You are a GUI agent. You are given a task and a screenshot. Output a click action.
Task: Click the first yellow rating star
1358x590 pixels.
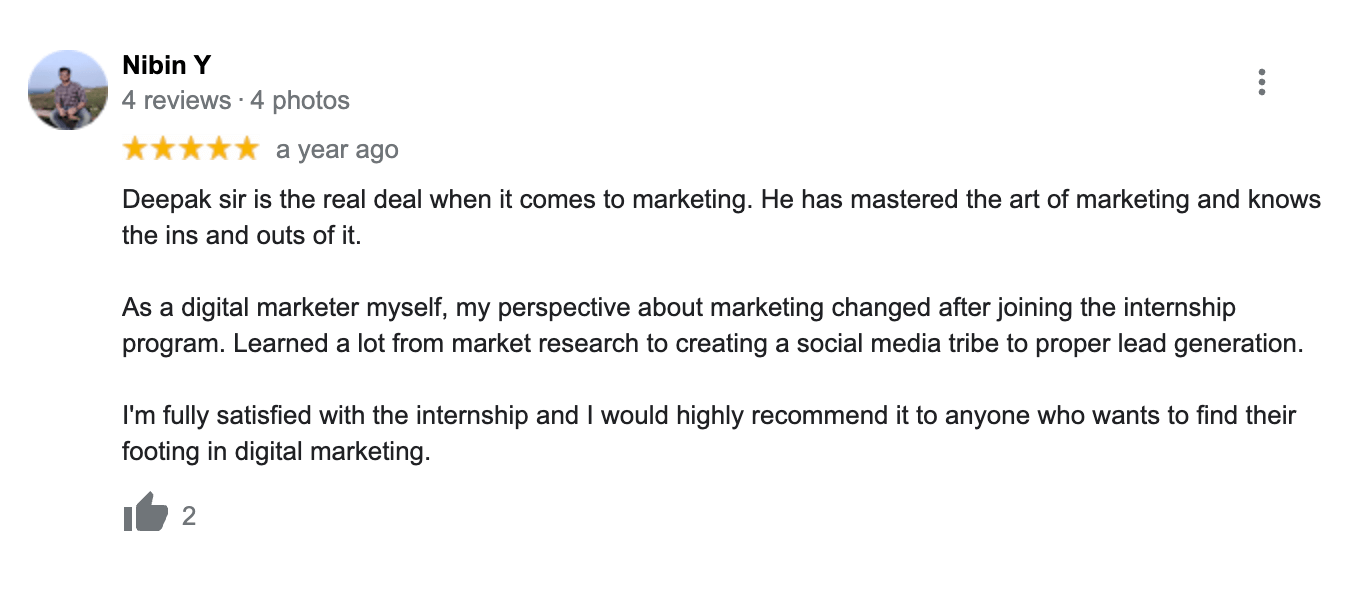(x=135, y=149)
